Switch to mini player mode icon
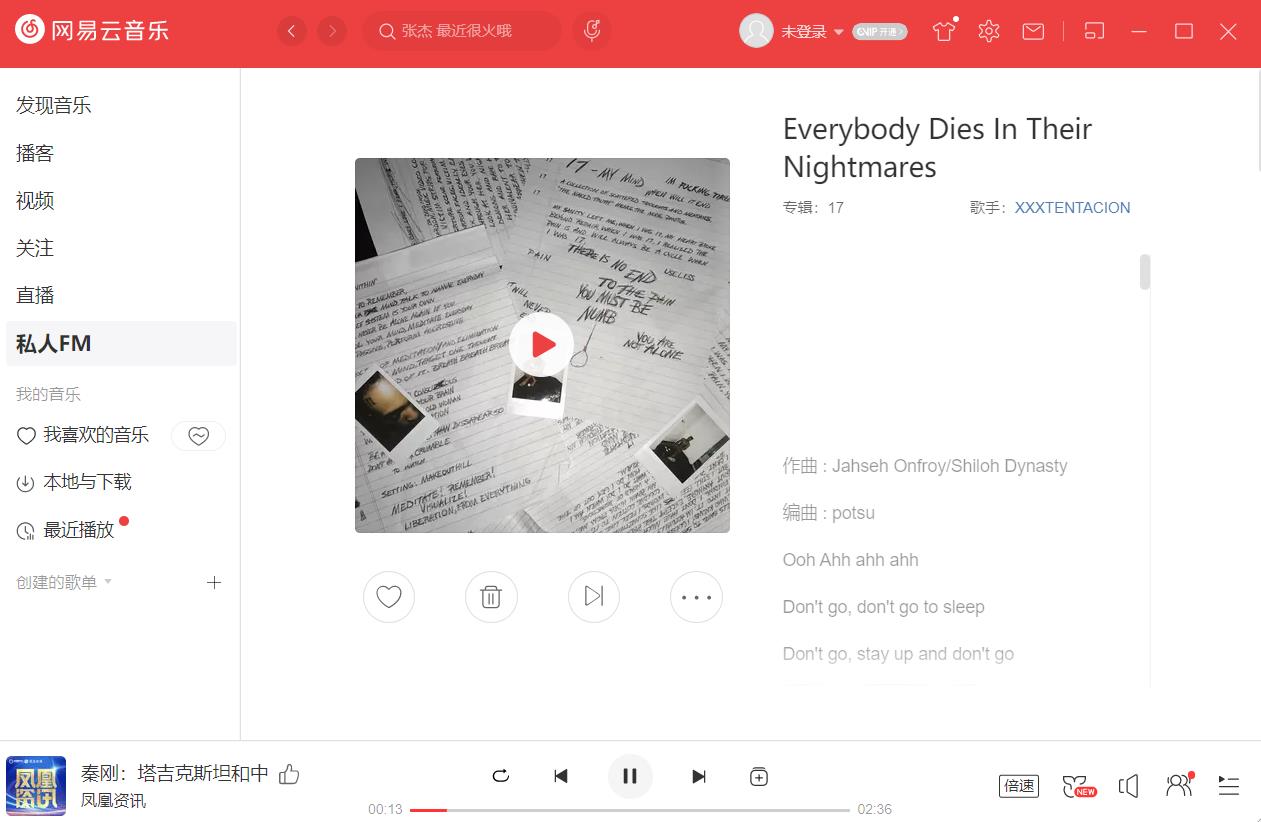1261x822 pixels. [x=1095, y=32]
